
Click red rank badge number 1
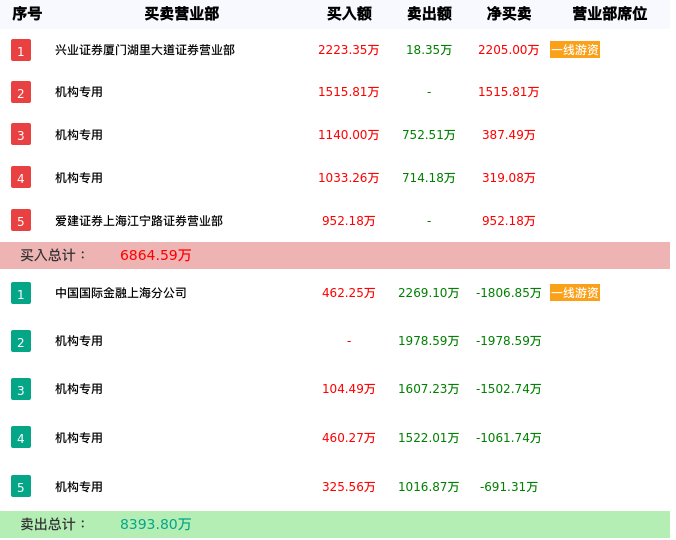click(x=21, y=50)
